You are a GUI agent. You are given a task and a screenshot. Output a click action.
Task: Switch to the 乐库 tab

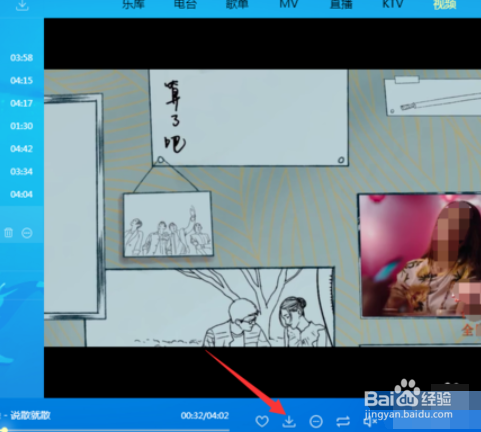133,4
